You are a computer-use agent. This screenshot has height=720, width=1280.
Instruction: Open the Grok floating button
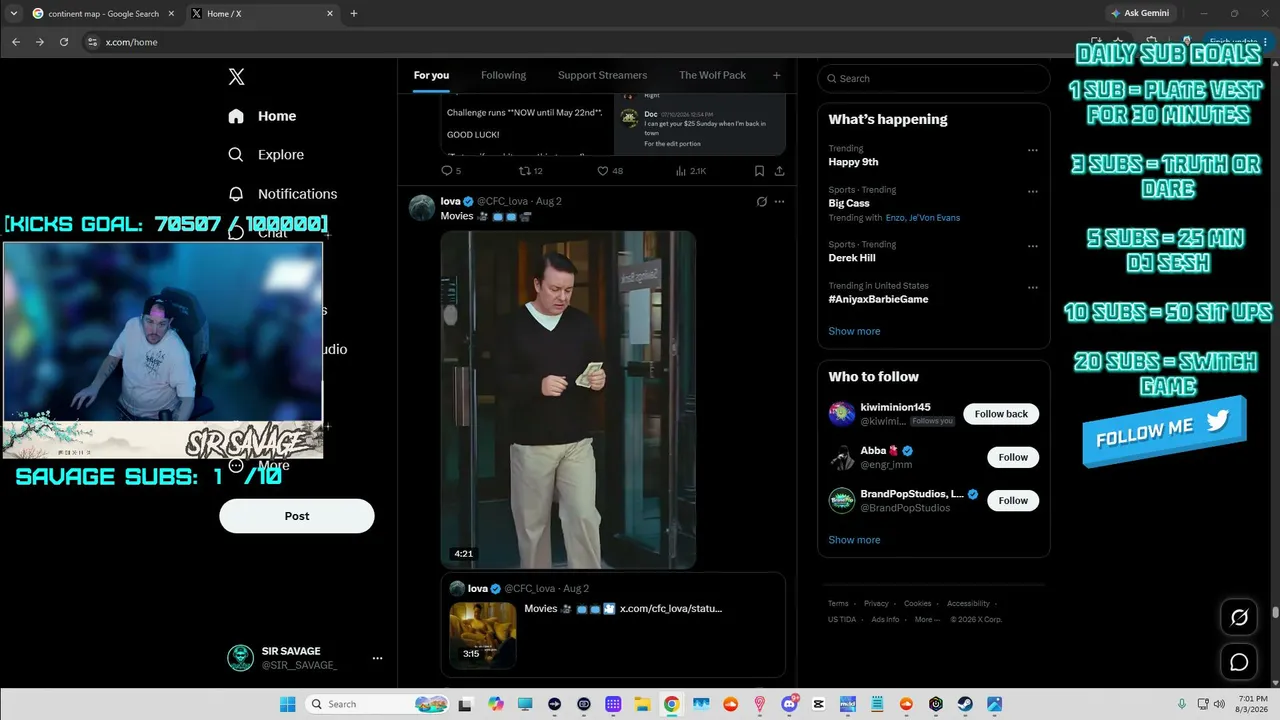pos(1239,617)
